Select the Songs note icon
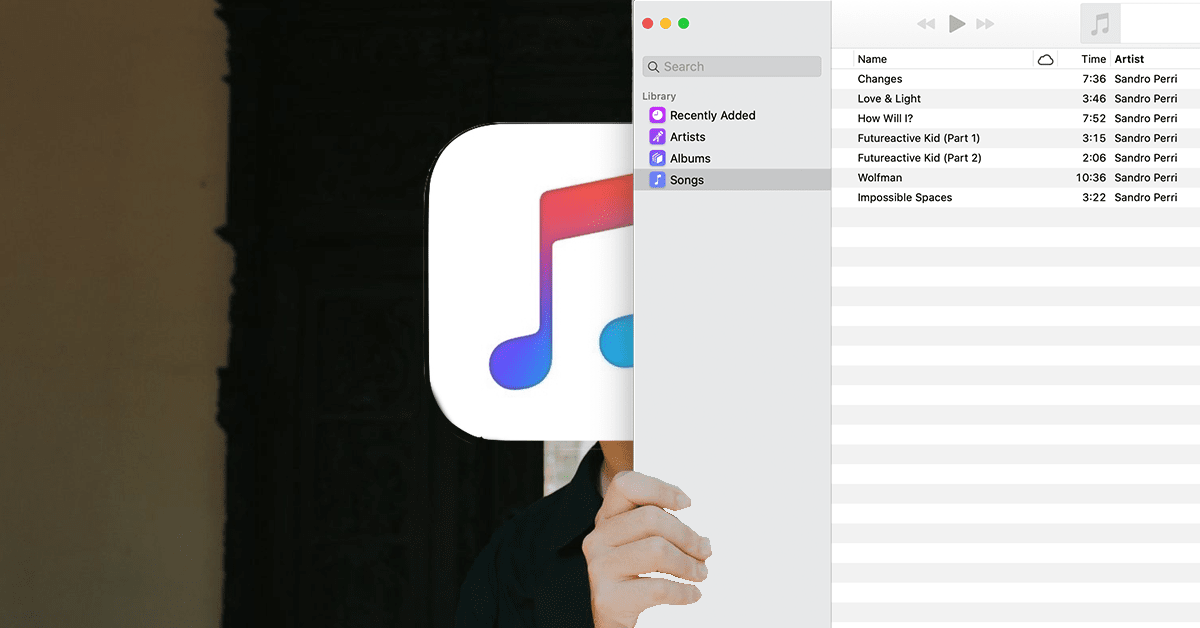This screenshot has width=1200, height=628. (658, 179)
